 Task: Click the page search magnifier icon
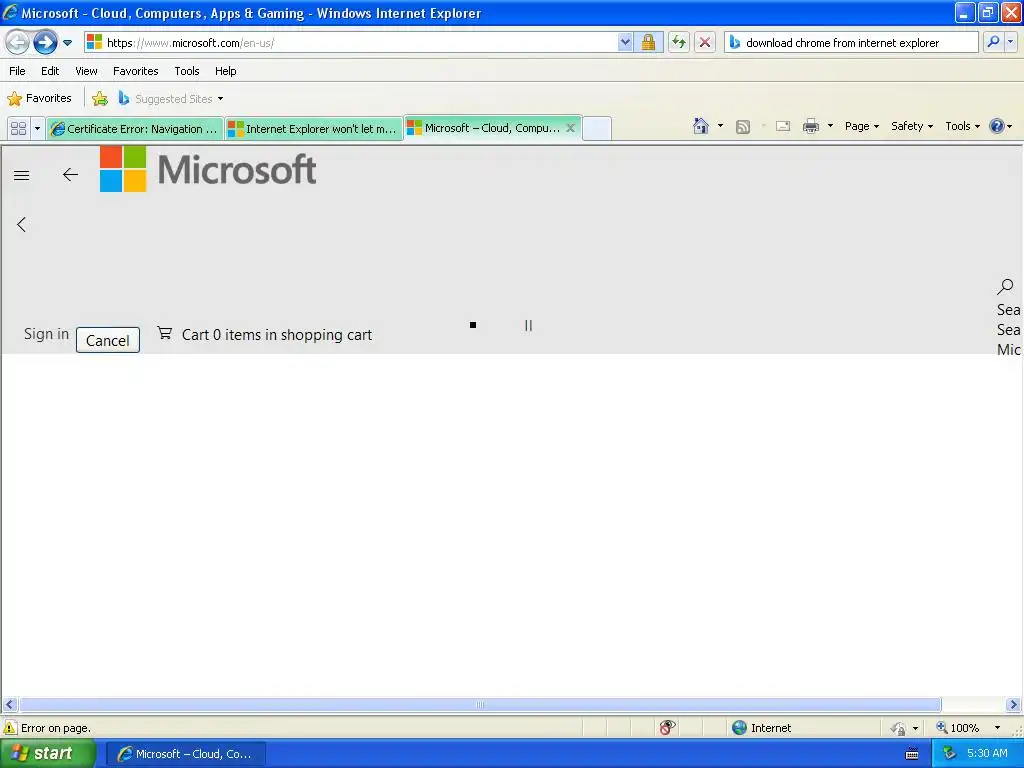pyautogui.click(x=1006, y=285)
